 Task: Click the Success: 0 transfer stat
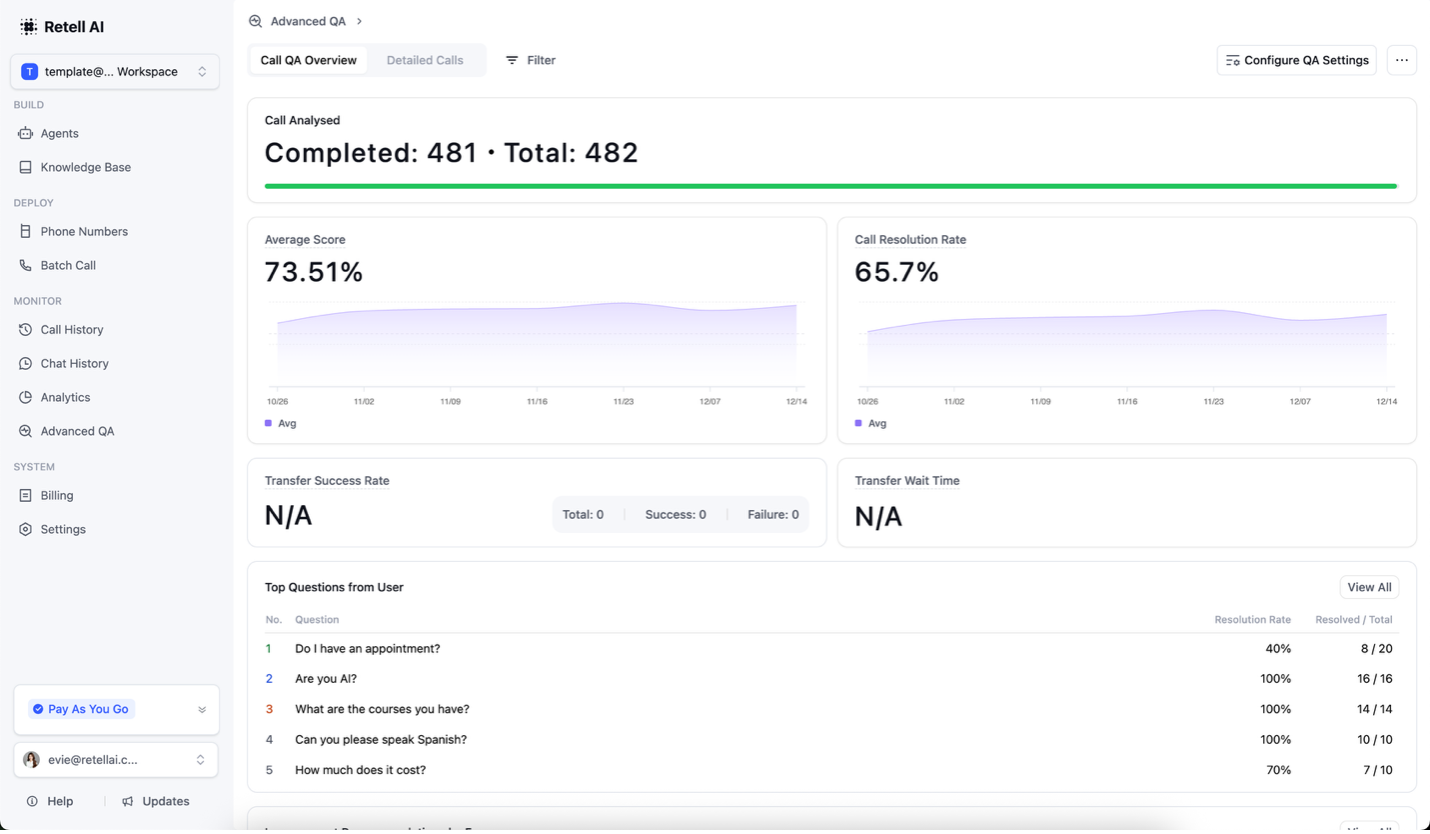(675, 514)
